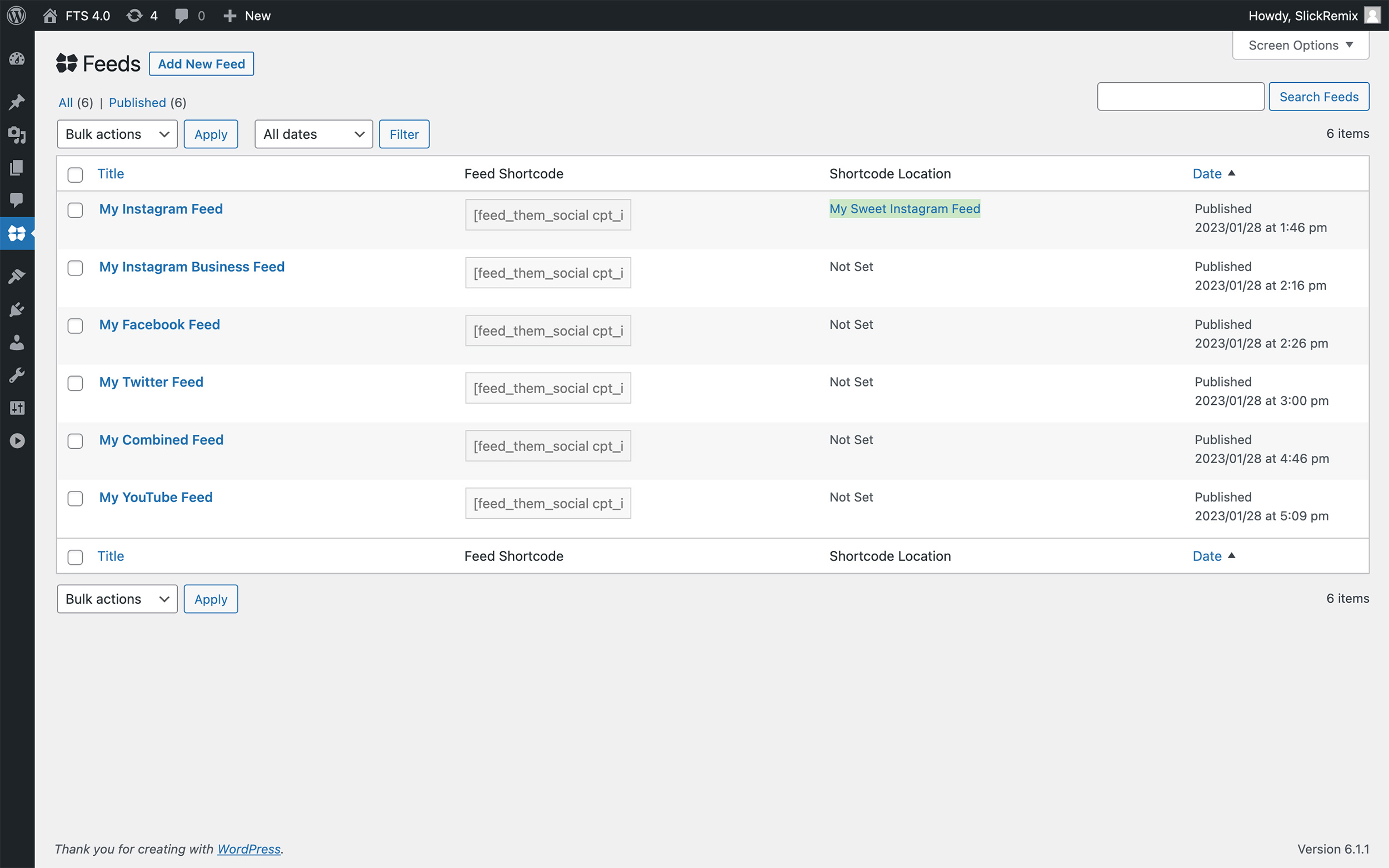Open the New menu in admin bar
Image resolution: width=1389 pixels, height=868 pixels.
(247, 16)
